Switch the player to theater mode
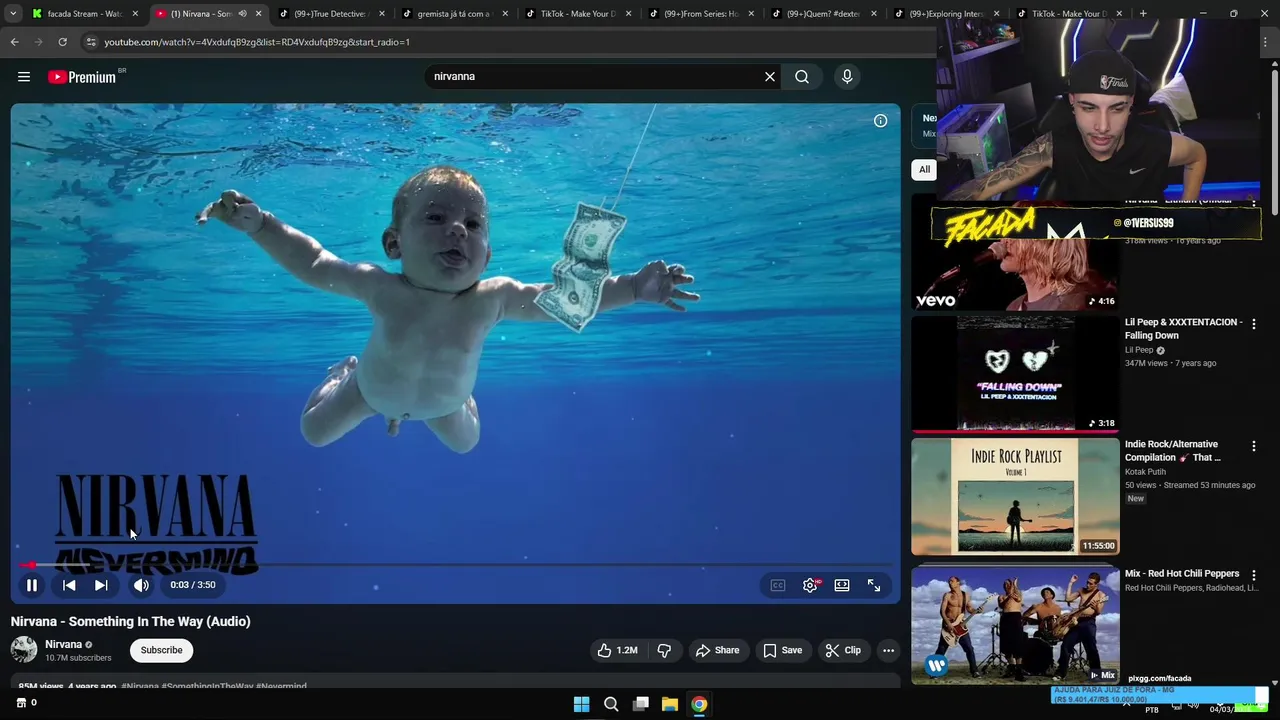 pos(842,585)
